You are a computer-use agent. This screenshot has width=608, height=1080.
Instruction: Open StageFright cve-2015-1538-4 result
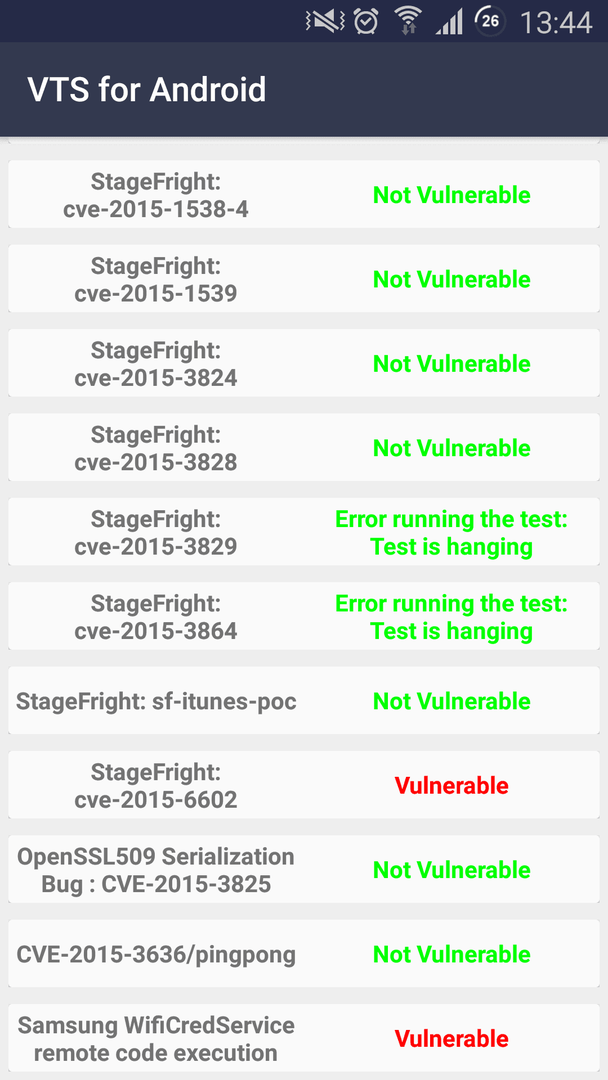point(304,194)
